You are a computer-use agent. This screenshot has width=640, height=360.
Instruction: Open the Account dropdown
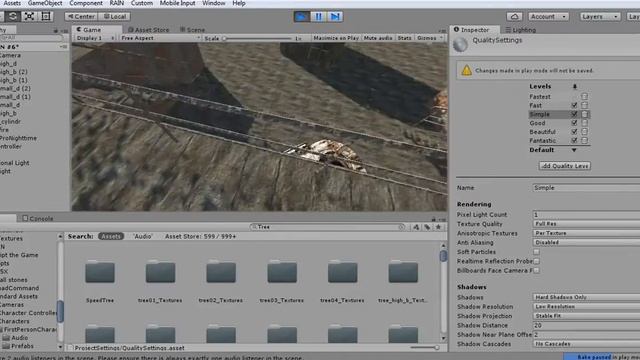[x=548, y=17]
